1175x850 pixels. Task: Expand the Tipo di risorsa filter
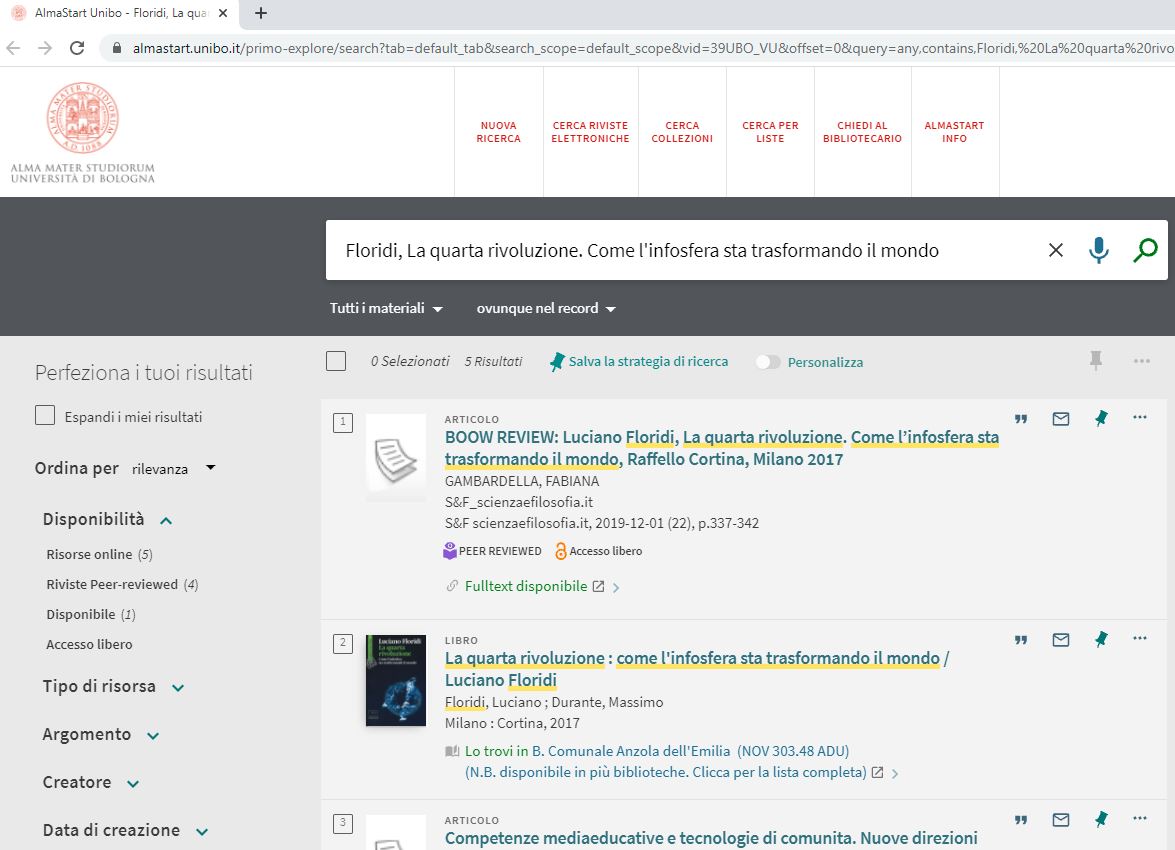pyautogui.click(x=113, y=687)
